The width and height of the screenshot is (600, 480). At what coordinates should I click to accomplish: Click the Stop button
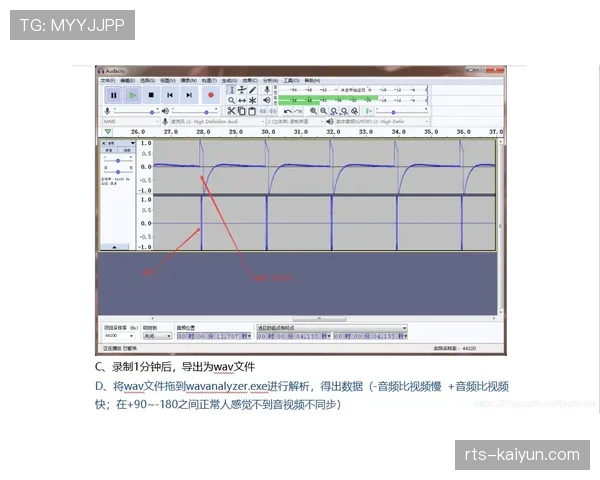click(x=151, y=95)
